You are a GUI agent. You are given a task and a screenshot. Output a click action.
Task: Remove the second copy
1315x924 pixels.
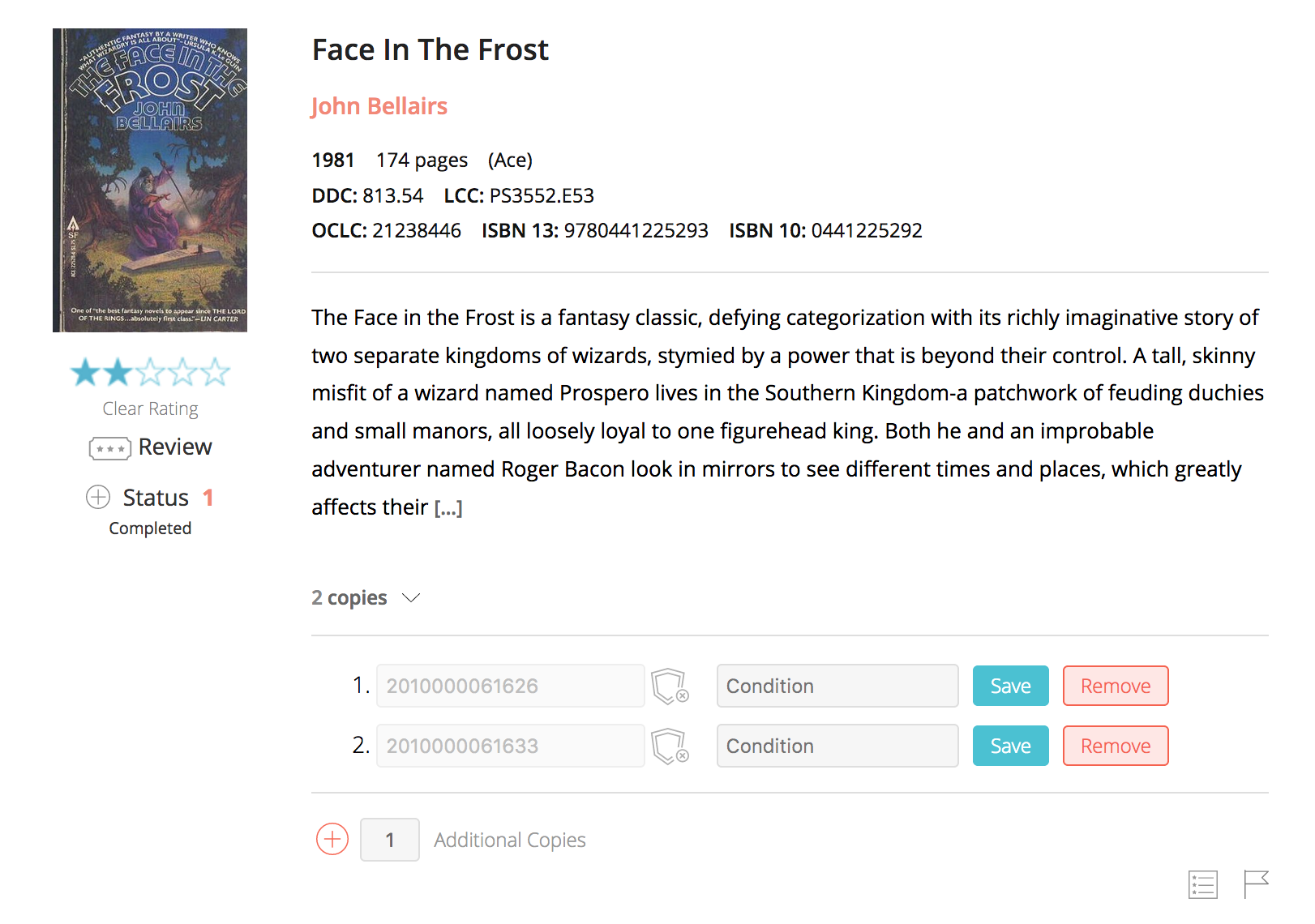(x=1115, y=746)
